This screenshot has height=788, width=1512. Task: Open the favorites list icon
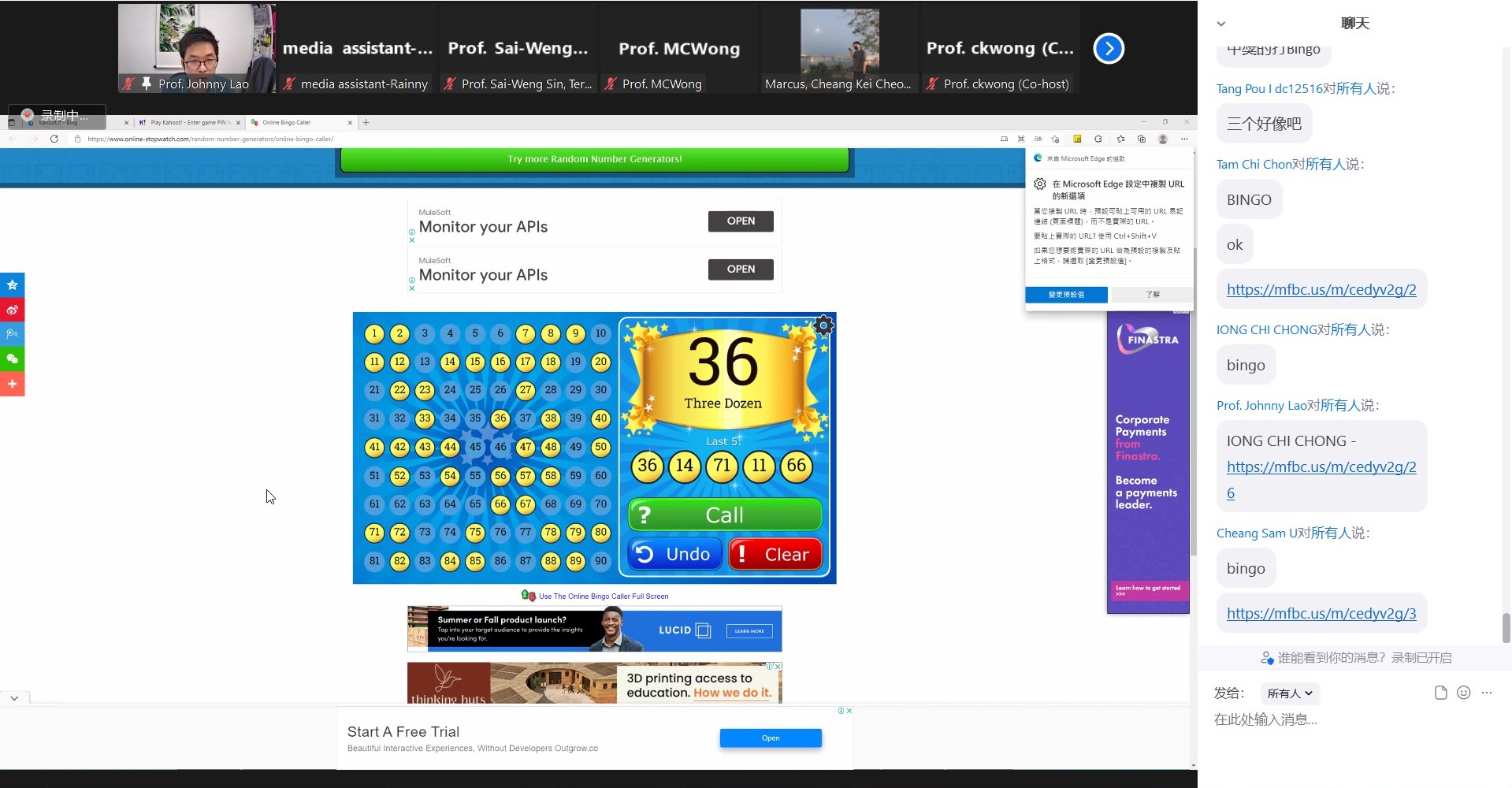1120,139
